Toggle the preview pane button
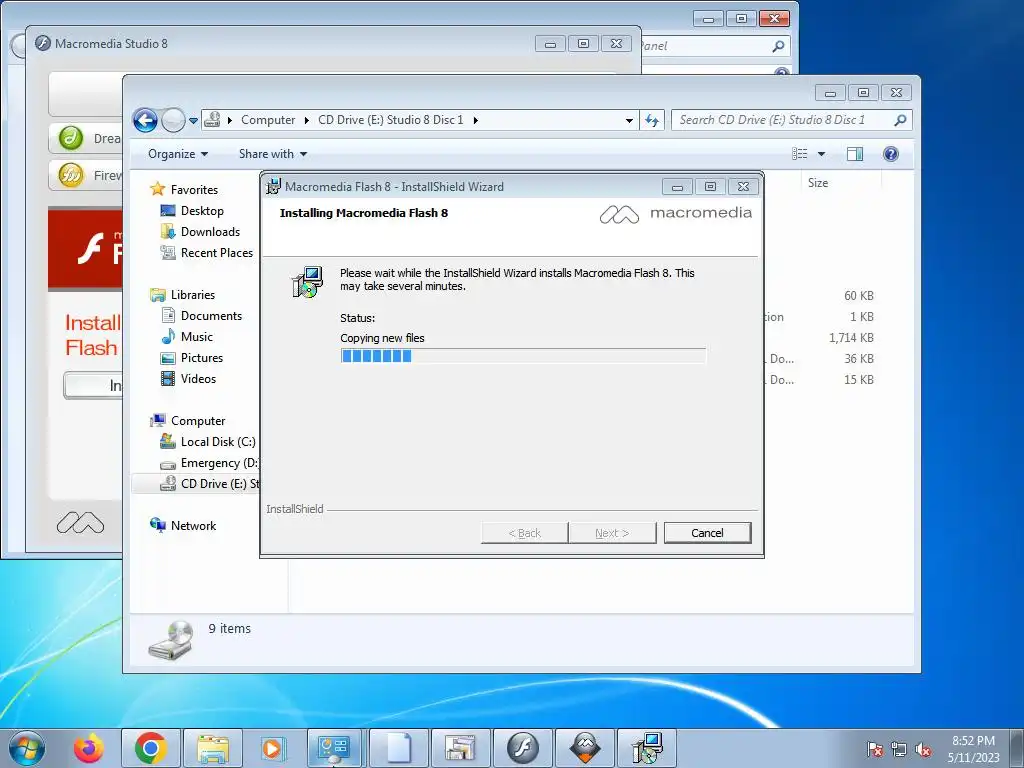The image size is (1024, 768). tap(855, 154)
